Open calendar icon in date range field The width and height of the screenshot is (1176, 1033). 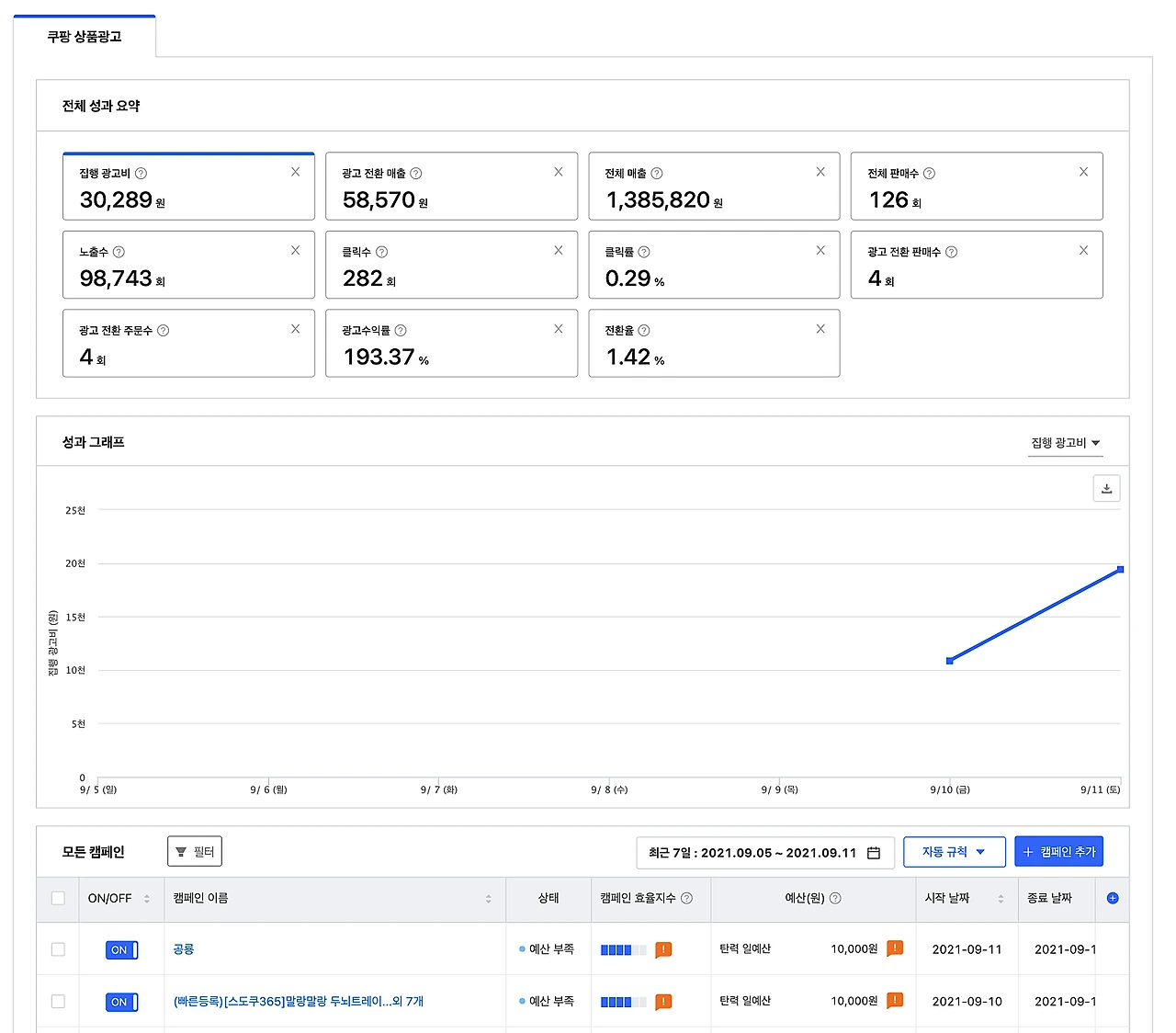pos(874,853)
